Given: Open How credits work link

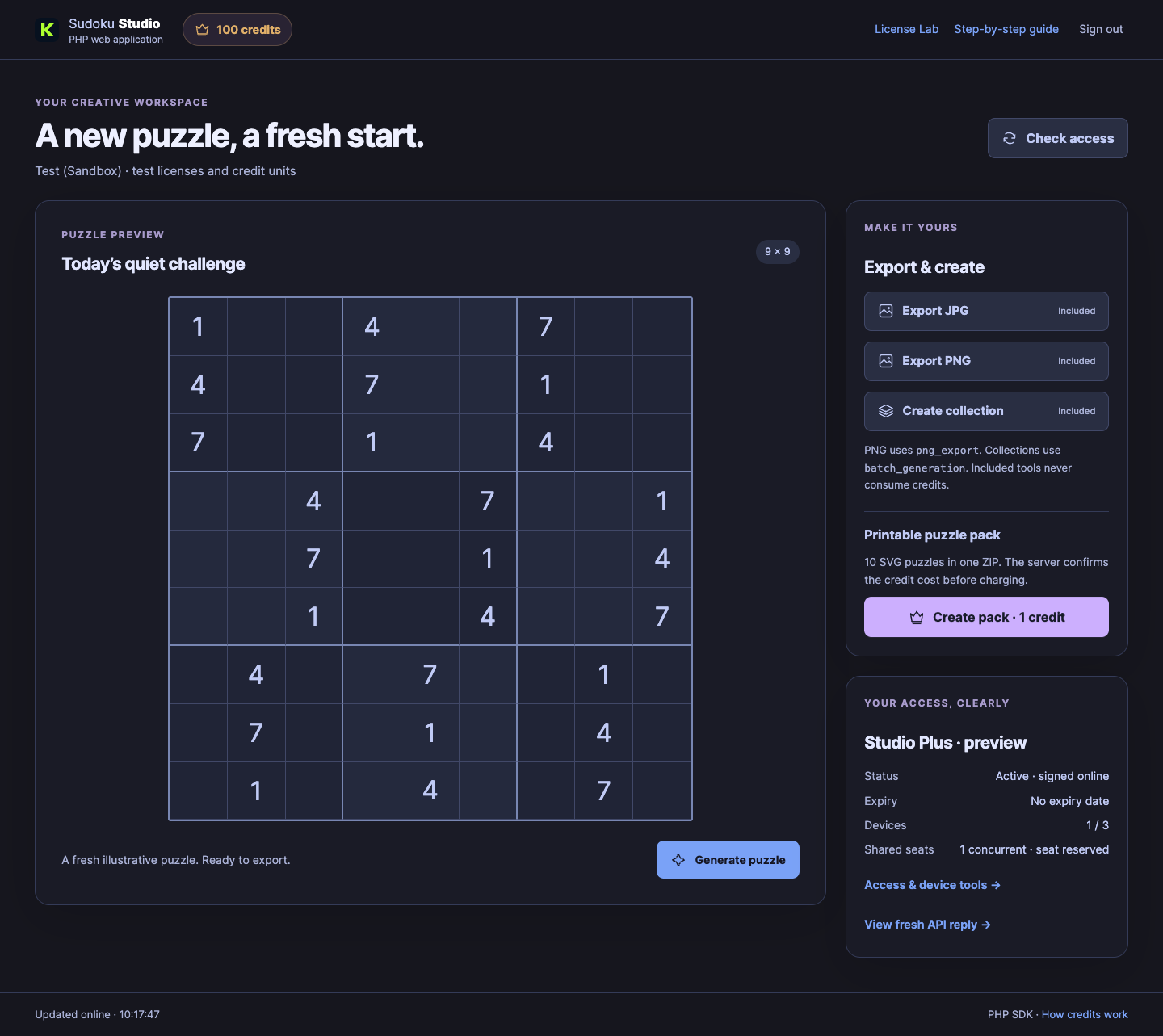Looking at the screenshot, I should point(1085,1014).
